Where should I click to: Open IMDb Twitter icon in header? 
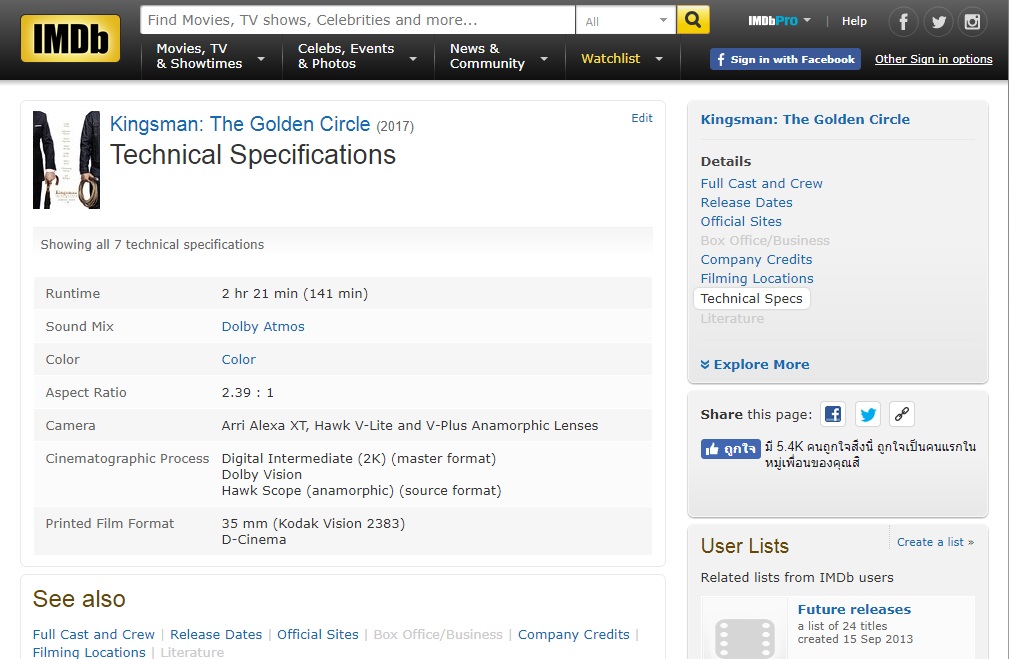(x=938, y=23)
